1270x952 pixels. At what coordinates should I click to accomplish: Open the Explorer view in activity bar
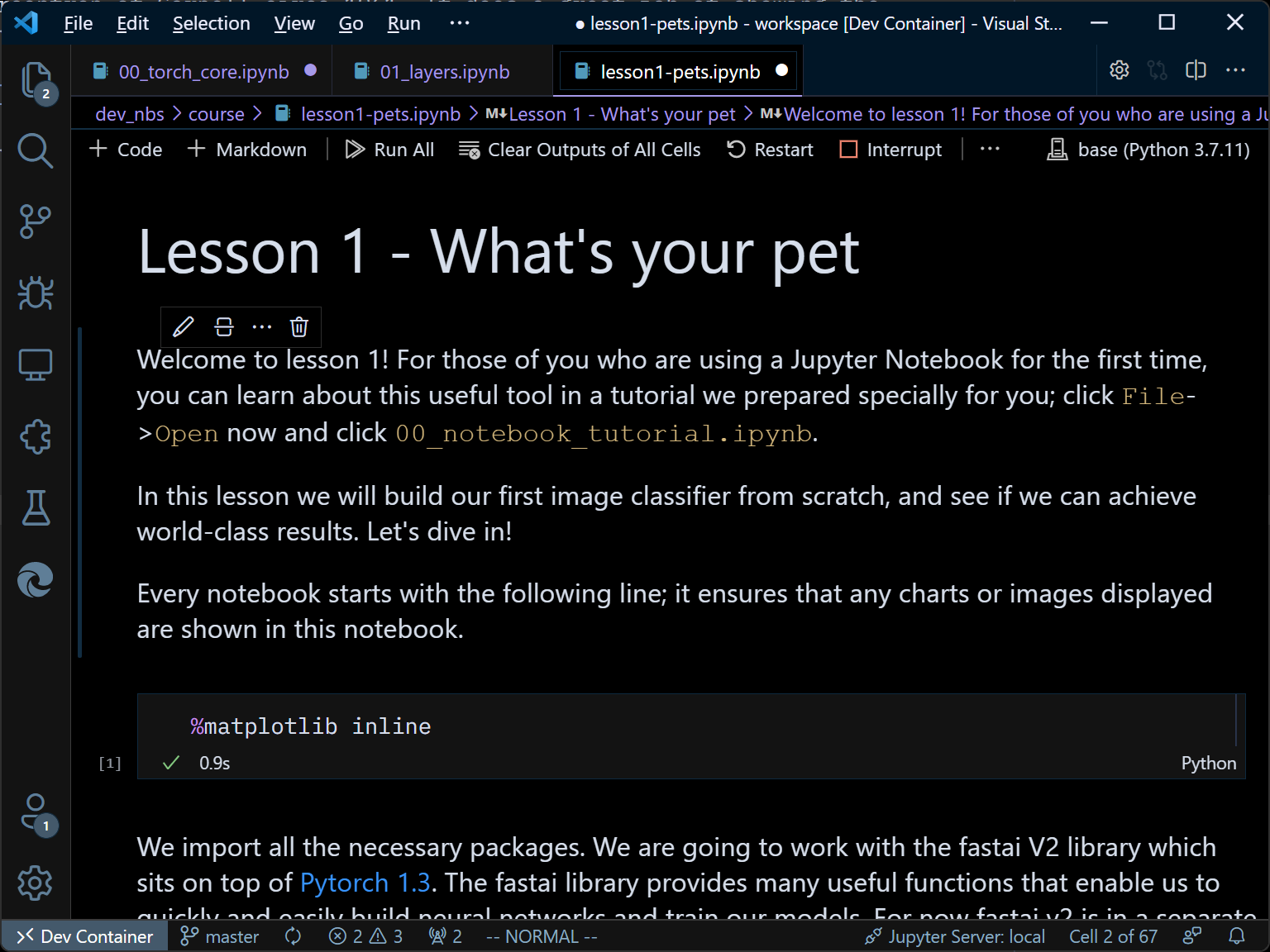coord(35,81)
